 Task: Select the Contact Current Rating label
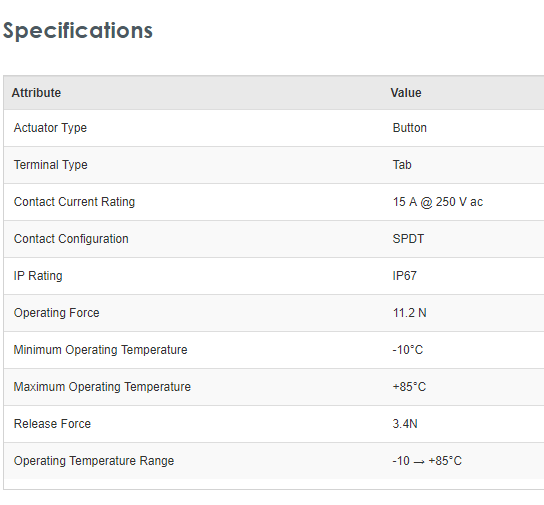tap(74, 202)
